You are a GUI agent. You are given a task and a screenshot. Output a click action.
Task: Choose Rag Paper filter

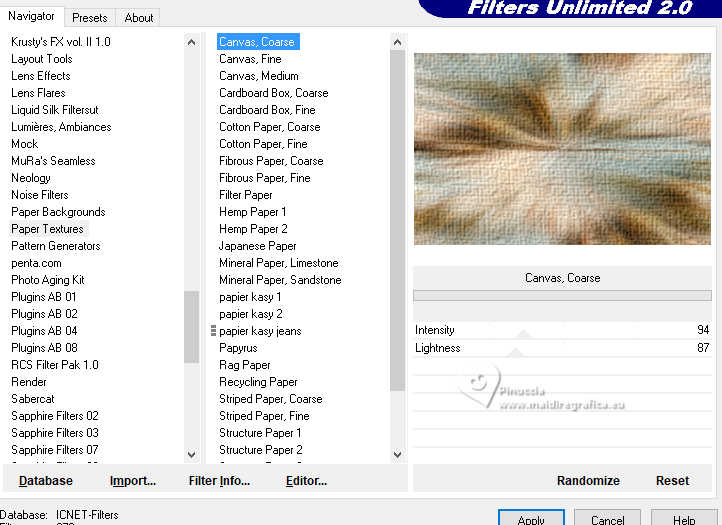pos(245,365)
